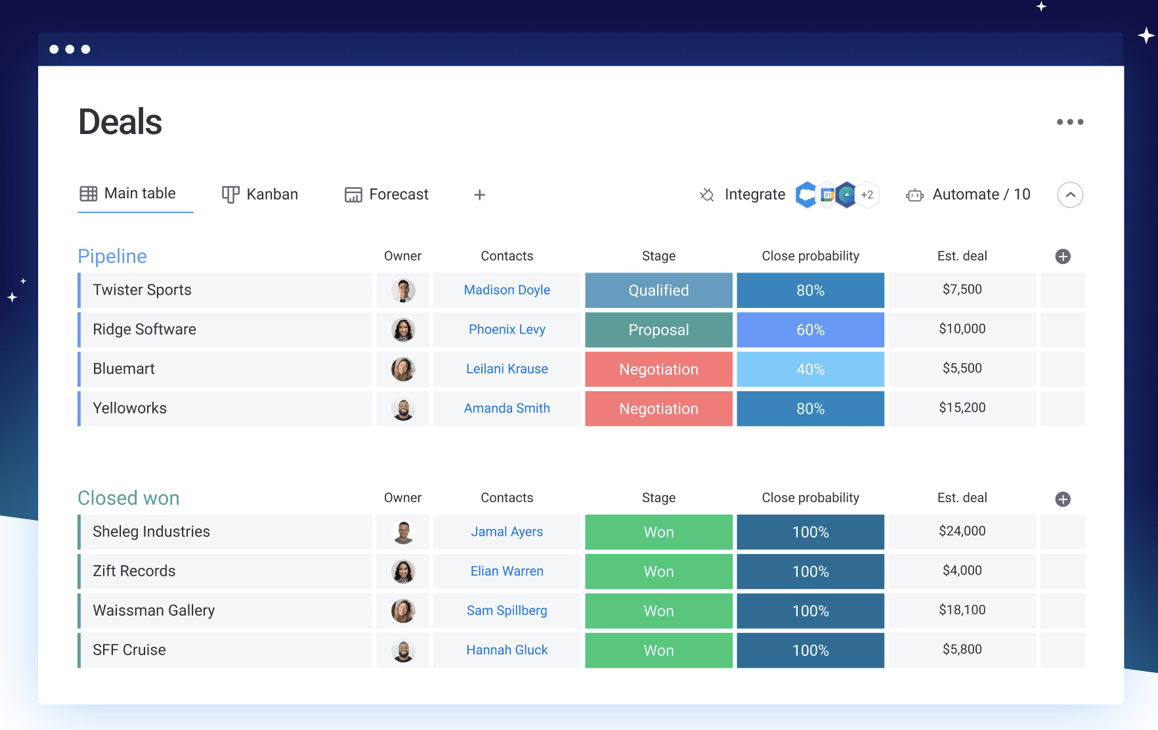Open contact Jamal Ayers
The width and height of the screenshot is (1158, 730).
coord(507,531)
